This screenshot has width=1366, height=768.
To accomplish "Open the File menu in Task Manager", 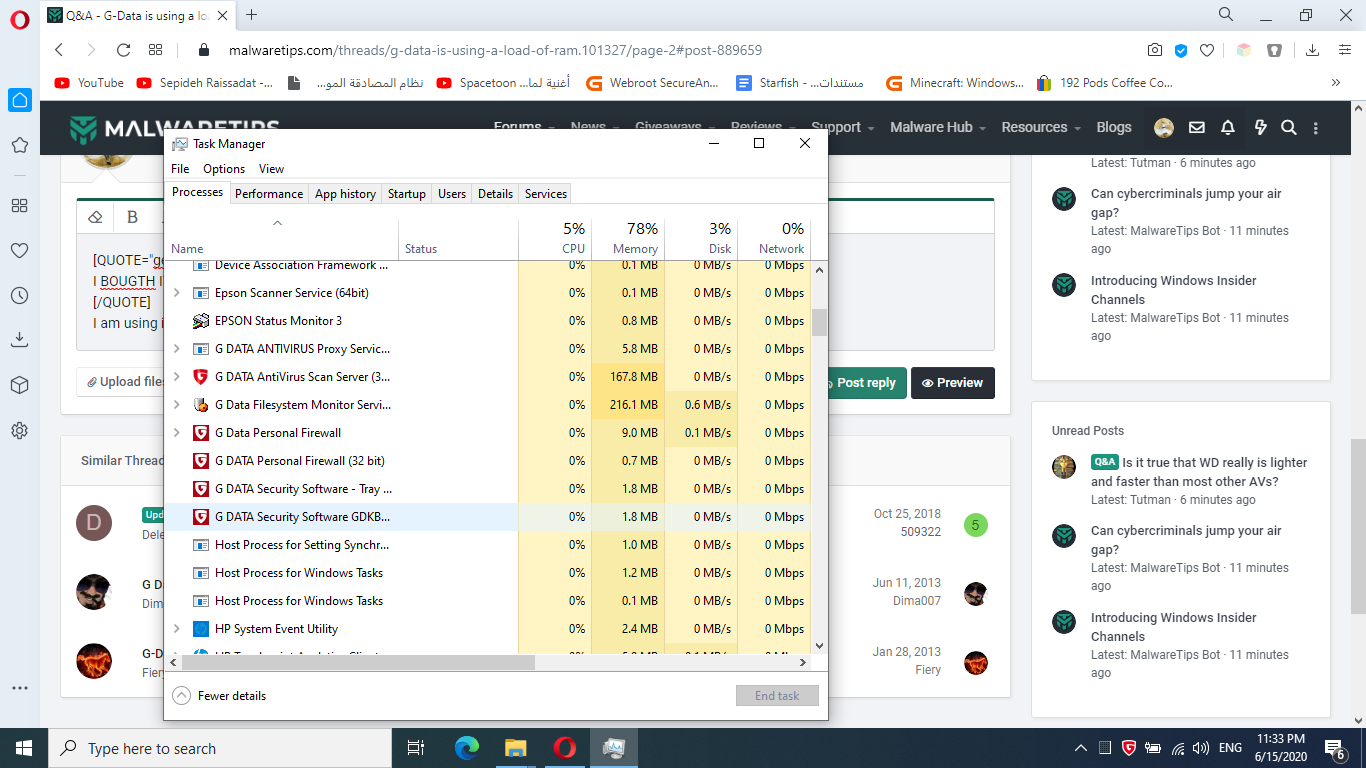I will point(180,169).
